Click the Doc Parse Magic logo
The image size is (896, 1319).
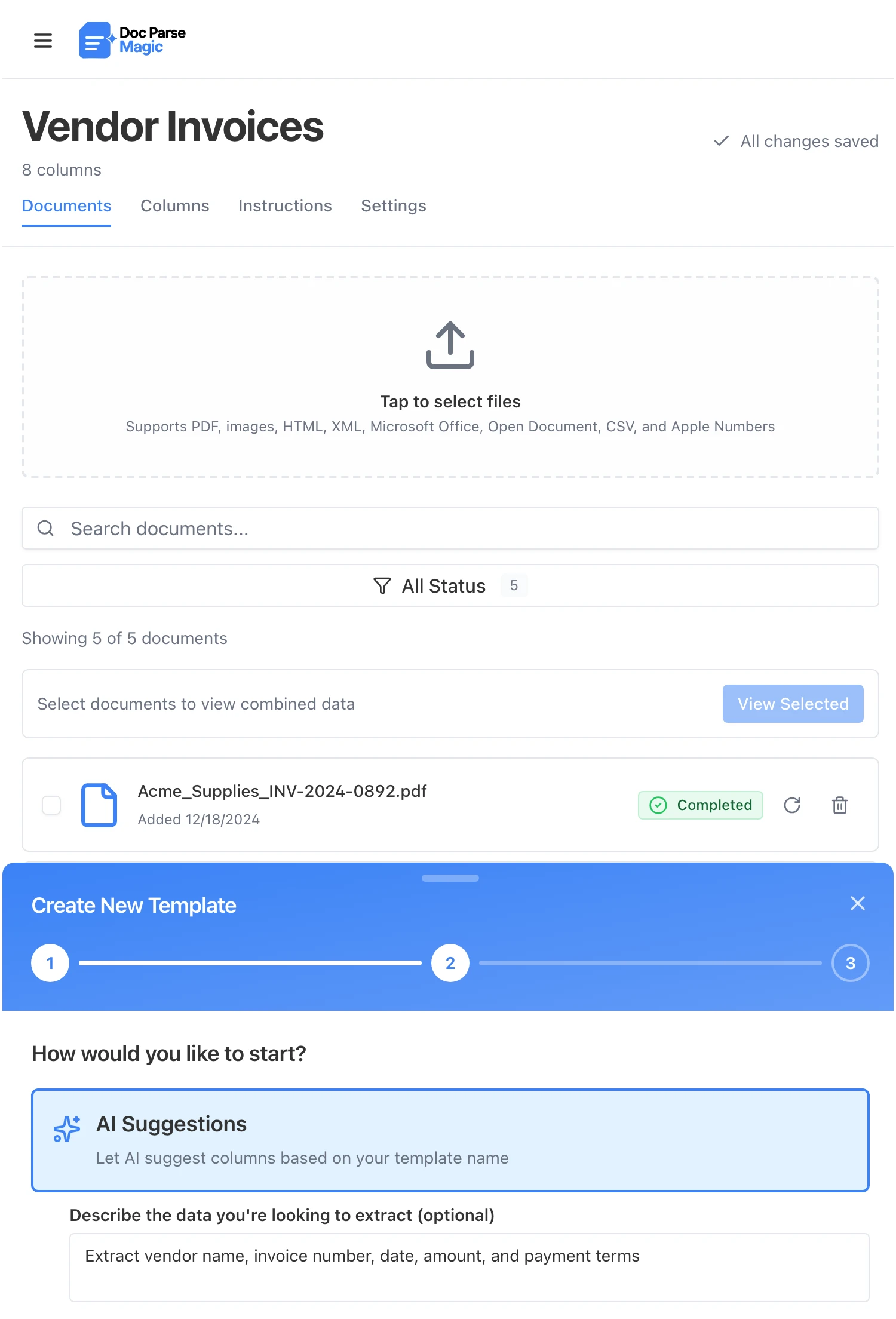[131, 40]
